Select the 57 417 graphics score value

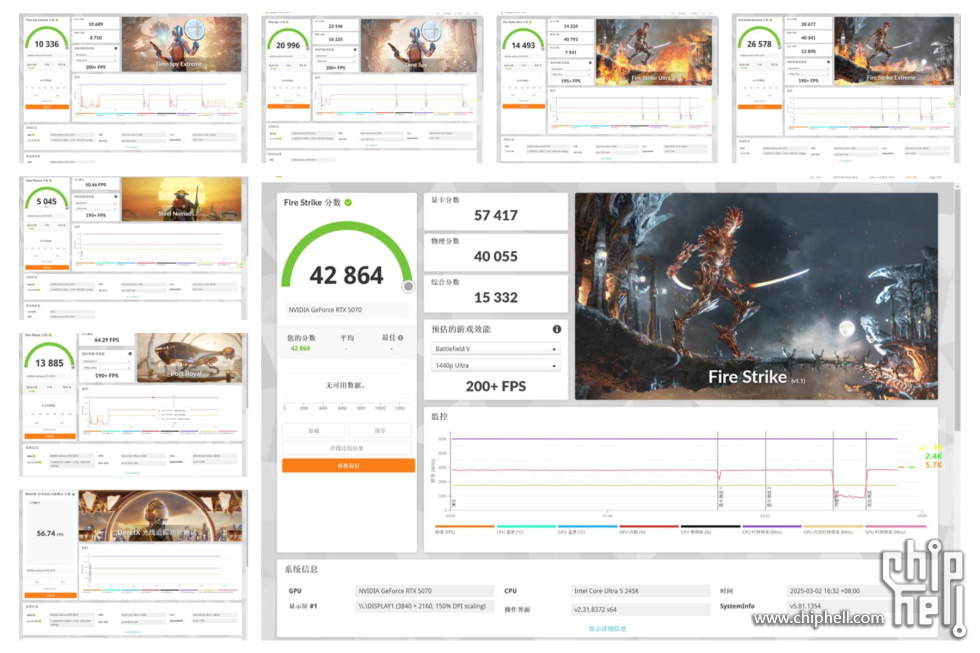(496, 216)
